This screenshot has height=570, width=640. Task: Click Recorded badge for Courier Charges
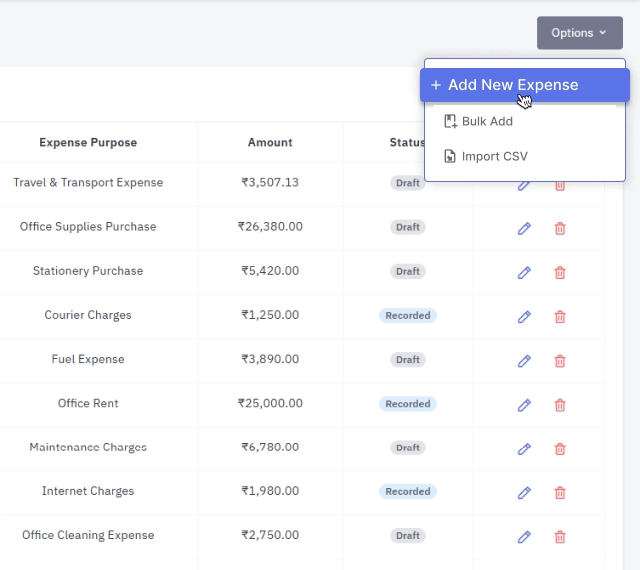pos(408,316)
